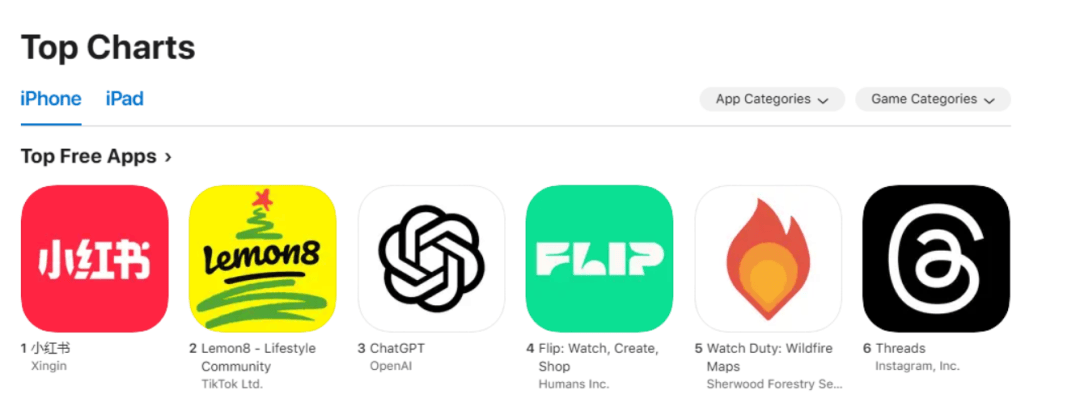
Task: Click the TikTok Ltd. developer name
Action: [x=232, y=384]
